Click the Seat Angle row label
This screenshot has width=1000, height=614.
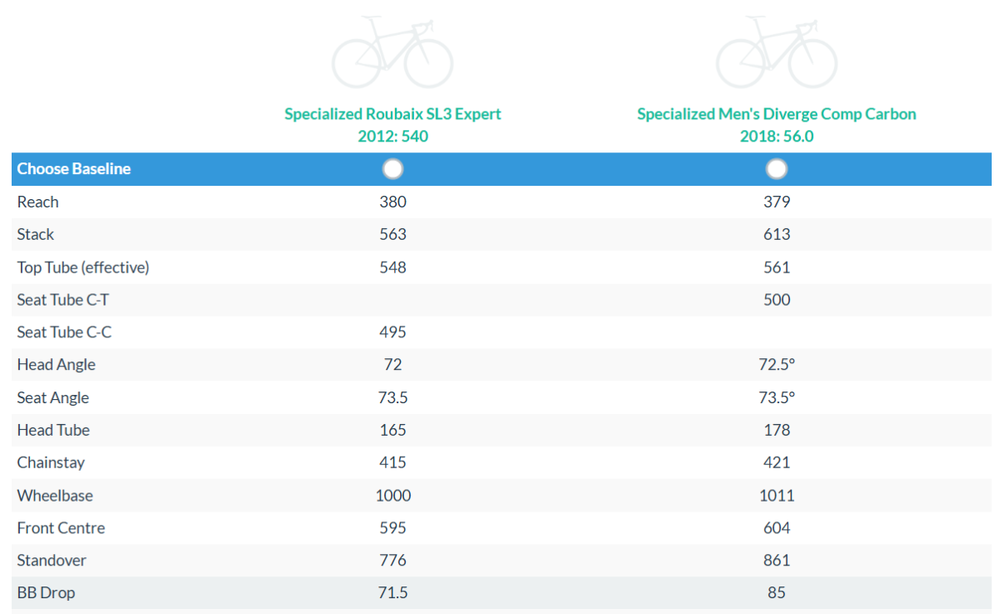[53, 398]
